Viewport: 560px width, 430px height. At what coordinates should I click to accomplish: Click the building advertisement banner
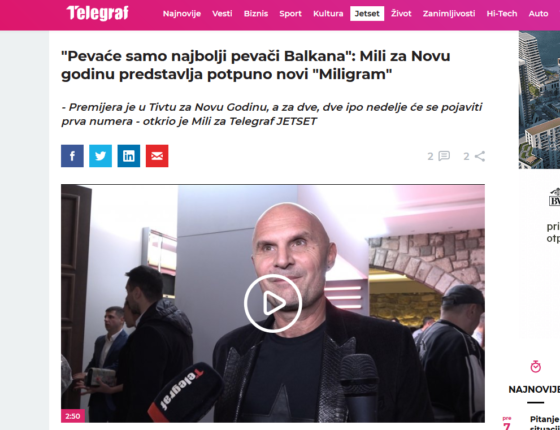pyautogui.click(x=539, y=100)
